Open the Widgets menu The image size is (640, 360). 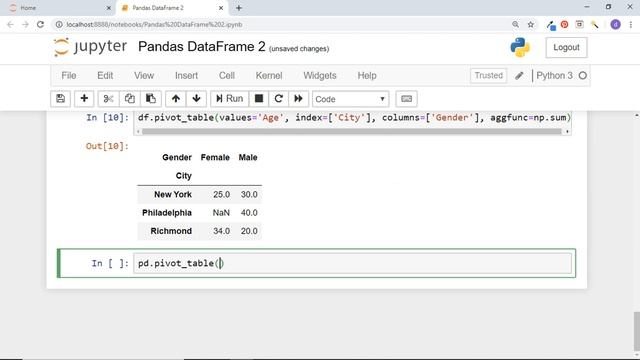pos(320,76)
